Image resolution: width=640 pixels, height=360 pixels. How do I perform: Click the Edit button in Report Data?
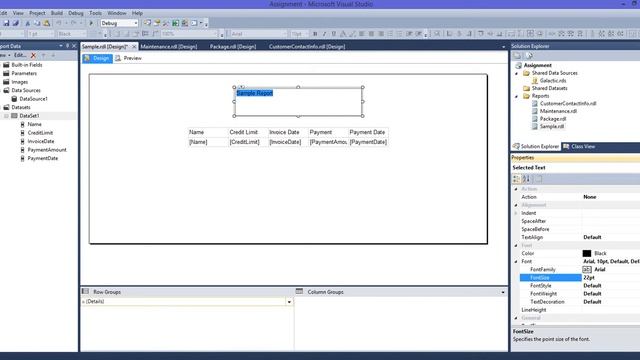click(x=20, y=55)
